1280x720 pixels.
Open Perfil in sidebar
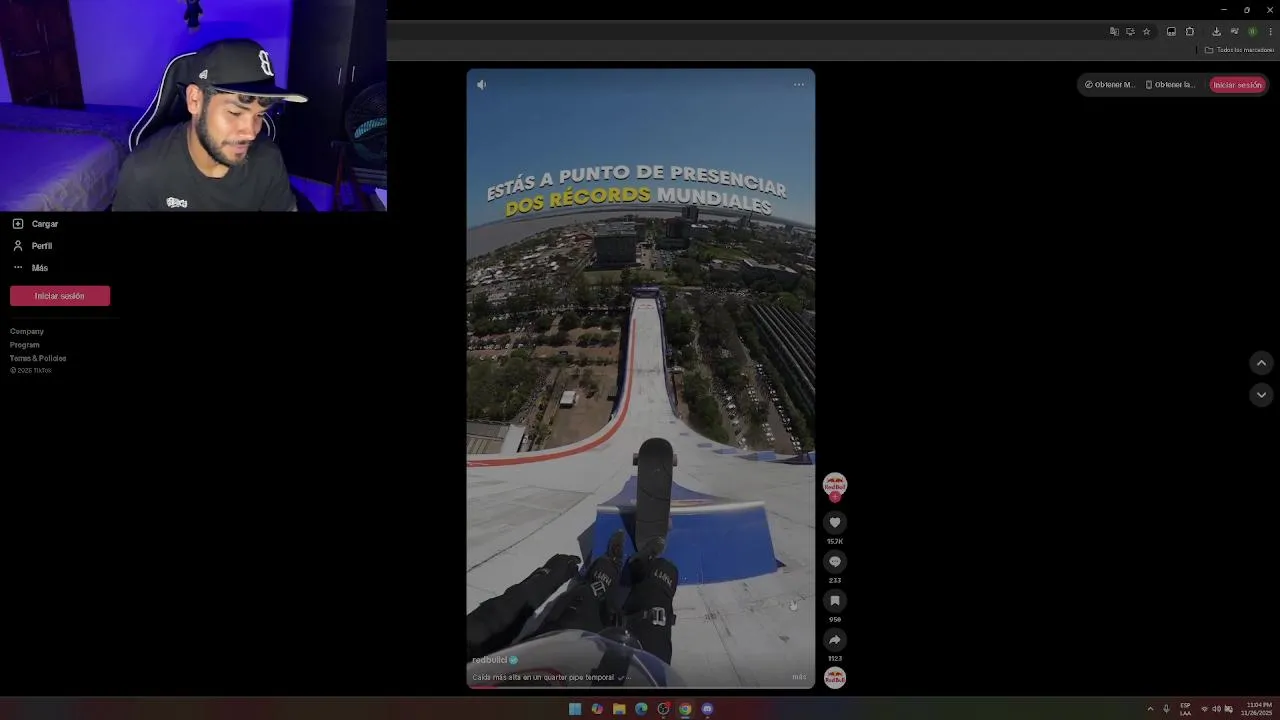tap(32, 246)
